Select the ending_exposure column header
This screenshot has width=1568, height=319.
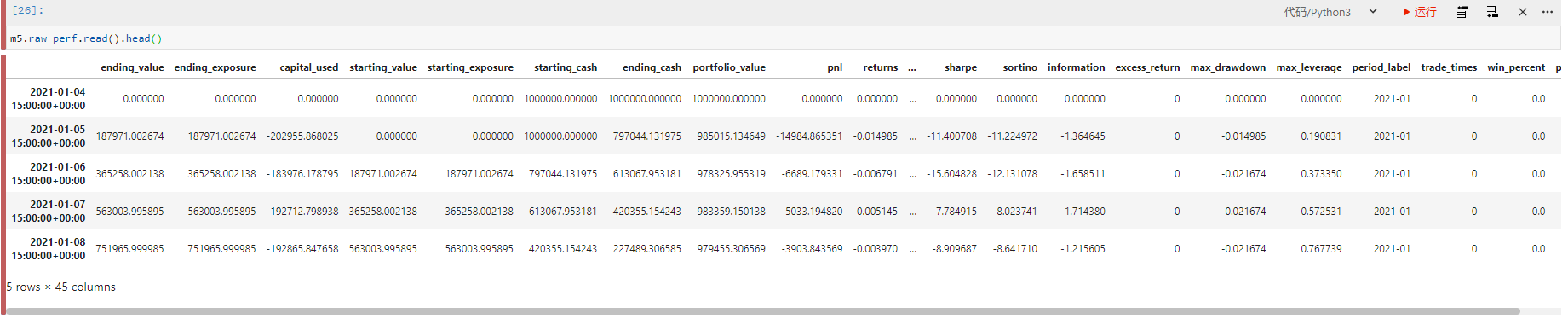click(x=215, y=67)
